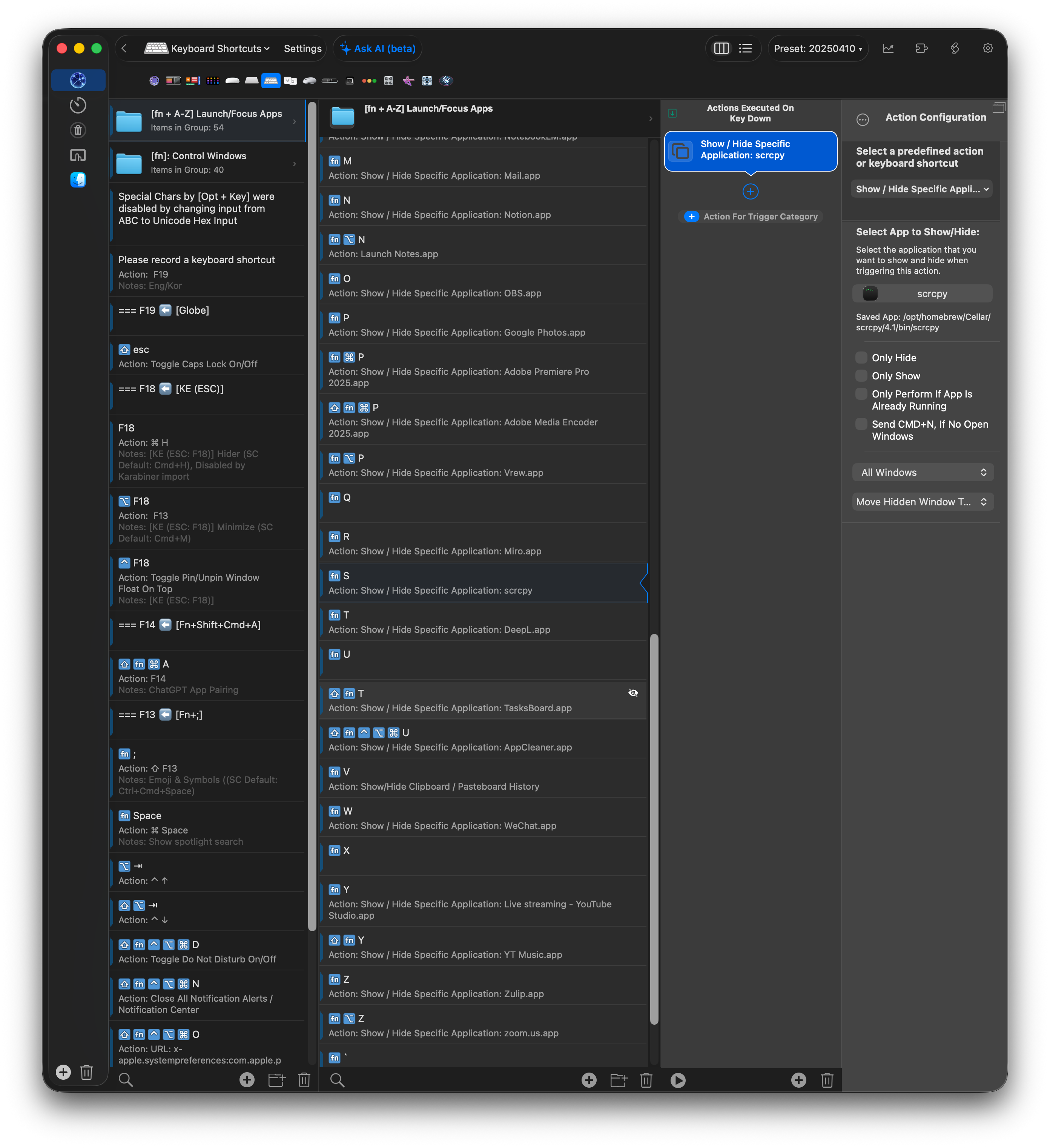Expand the [fn + A-Z] Launch/Focus Apps group chevron

pos(295,121)
